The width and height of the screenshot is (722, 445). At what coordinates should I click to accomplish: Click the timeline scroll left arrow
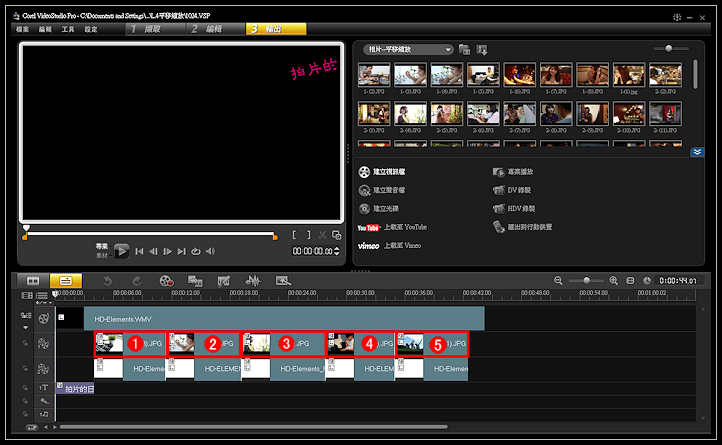(46, 427)
